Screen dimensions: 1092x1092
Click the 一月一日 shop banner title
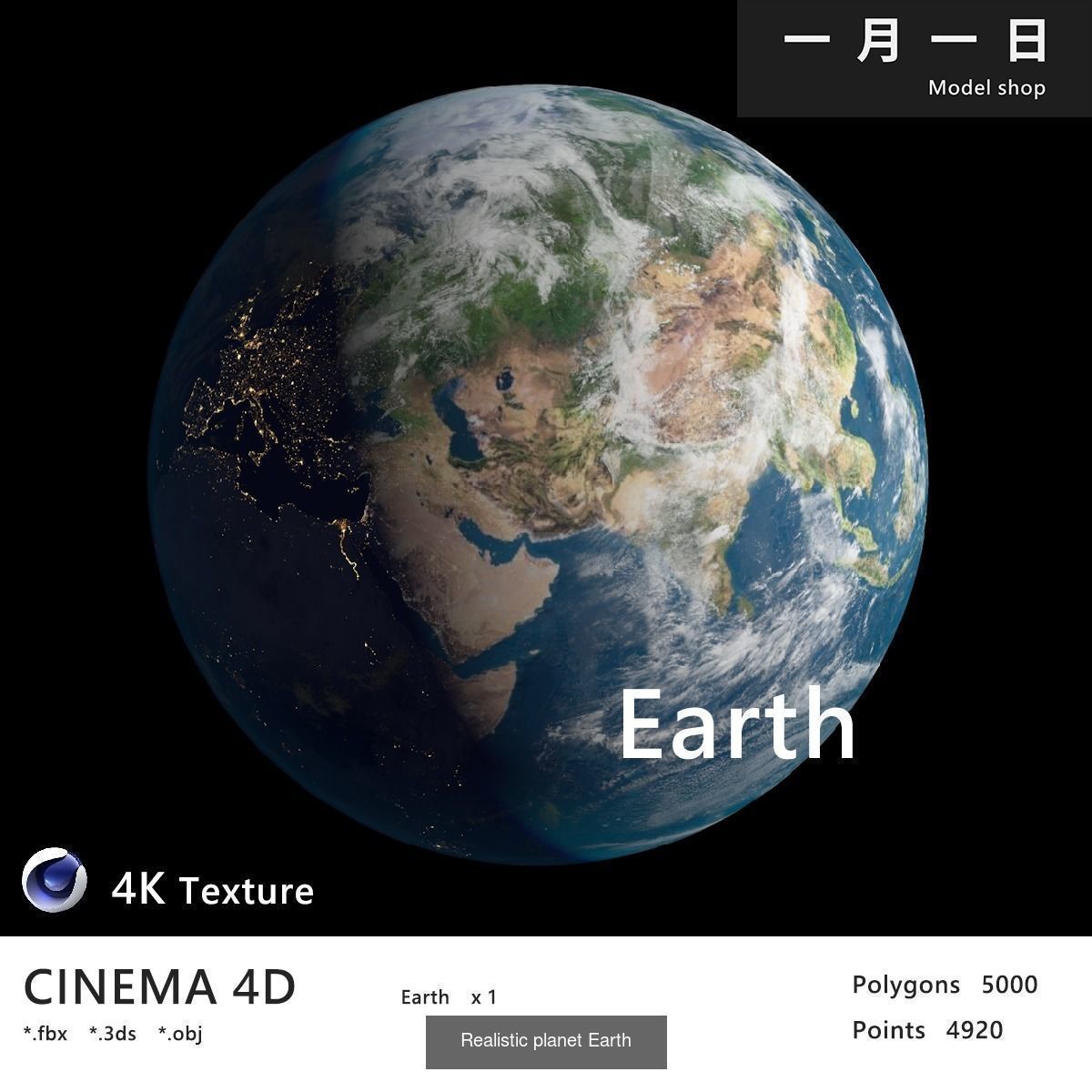(x=915, y=42)
